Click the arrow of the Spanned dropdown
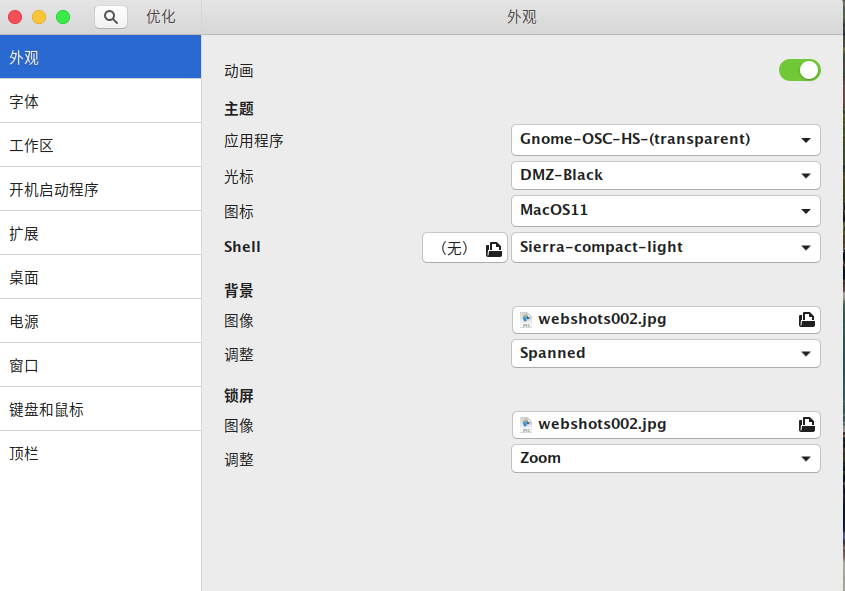Screen dimensions: 845x591 806,354
